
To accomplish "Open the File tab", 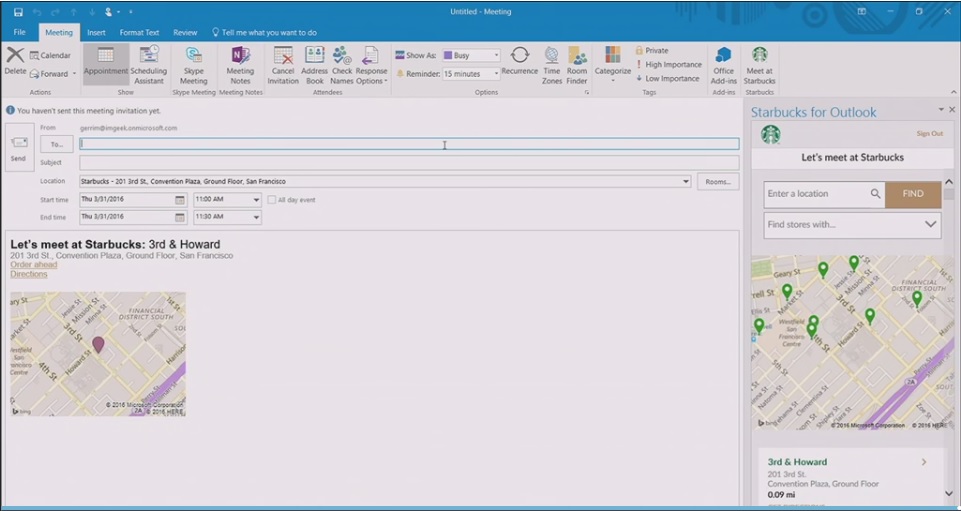I will pos(20,32).
